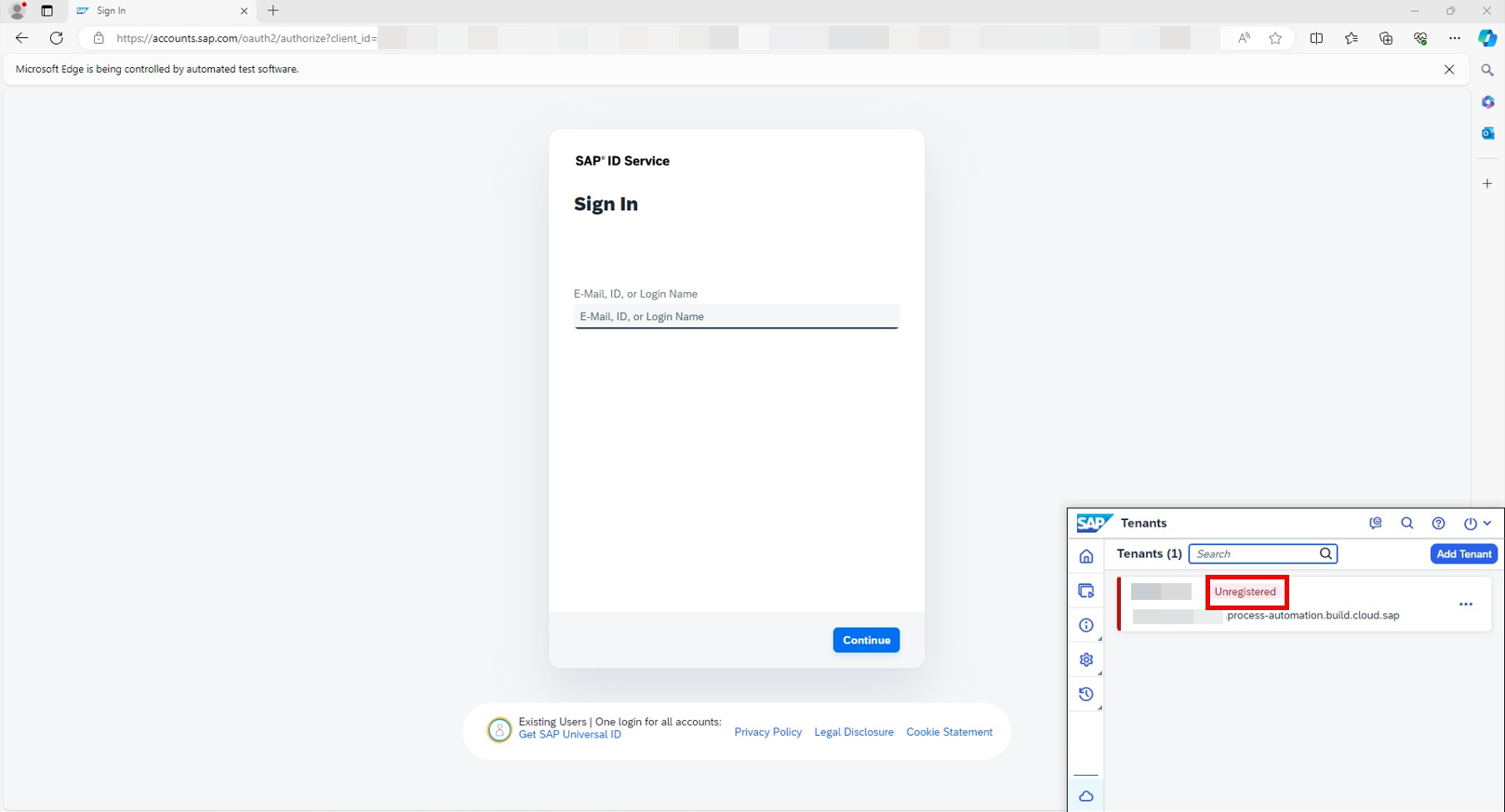This screenshot has width=1505, height=812.
Task: Open Outlook icon in Edge sidebar
Action: pyautogui.click(x=1487, y=133)
